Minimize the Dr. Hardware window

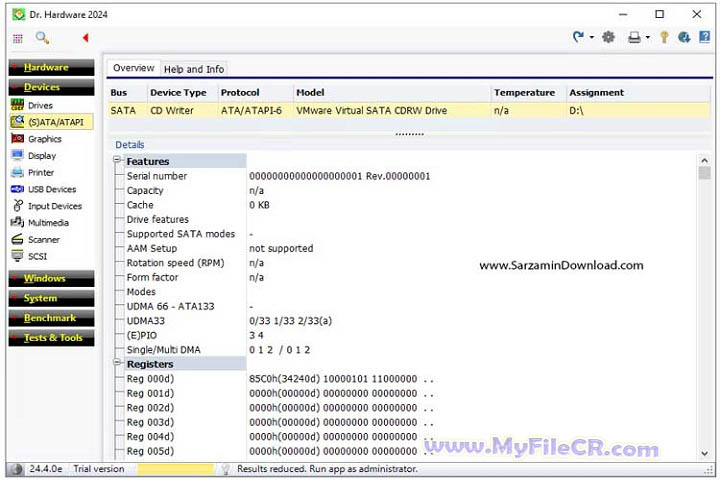tap(623, 14)
